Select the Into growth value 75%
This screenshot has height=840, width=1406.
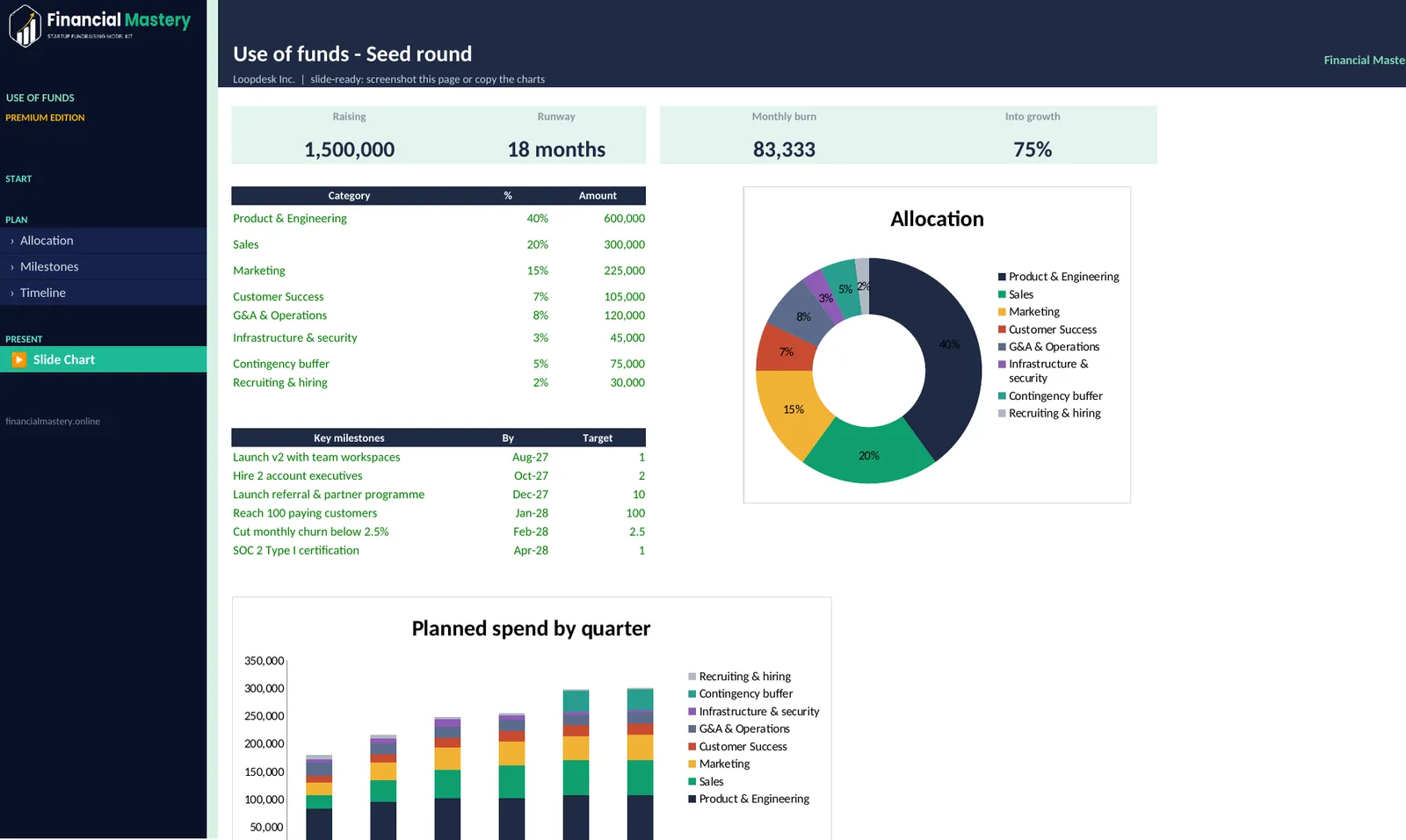tap(1033, 149)
